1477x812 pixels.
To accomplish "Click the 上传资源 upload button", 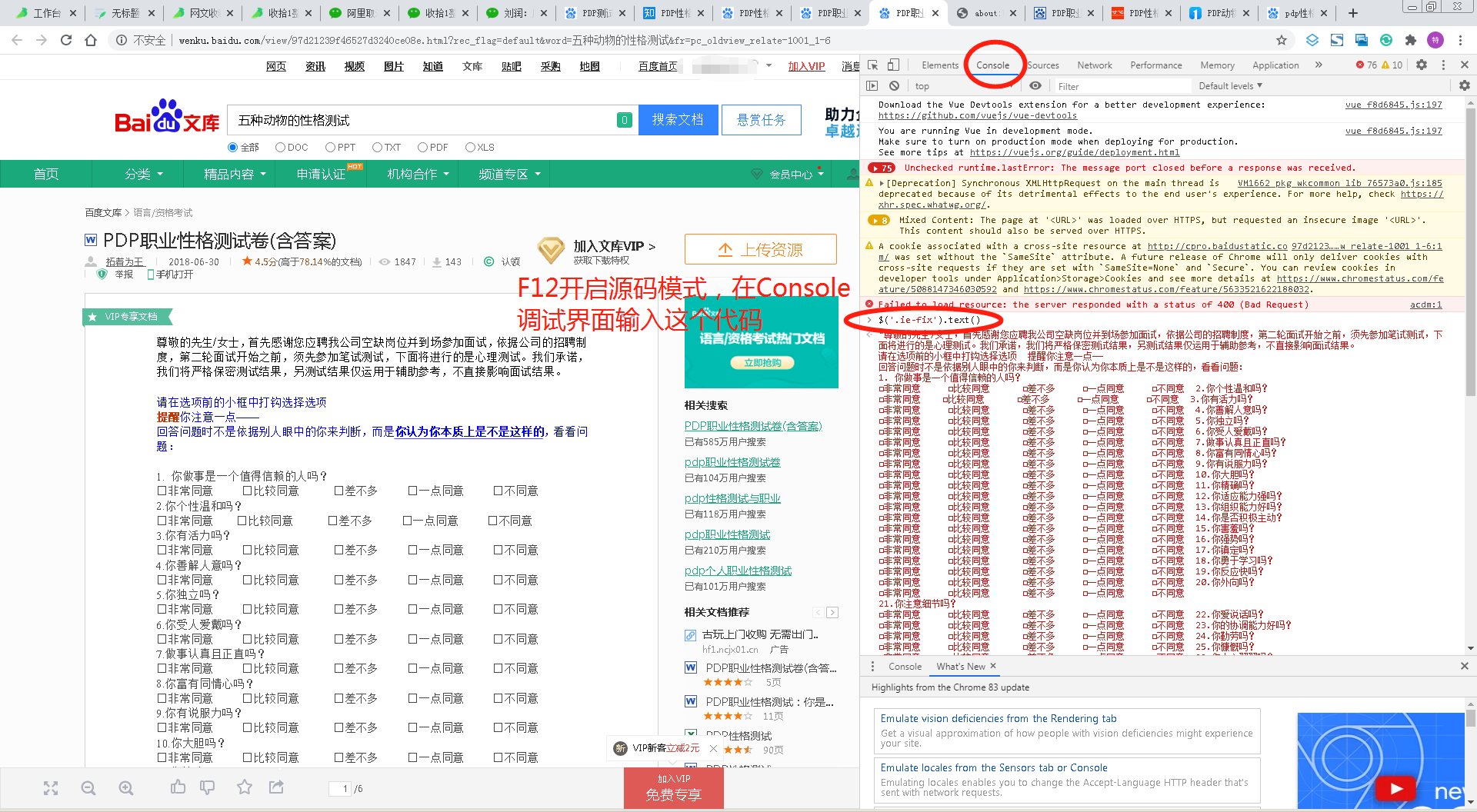I will tap(761, 249).
